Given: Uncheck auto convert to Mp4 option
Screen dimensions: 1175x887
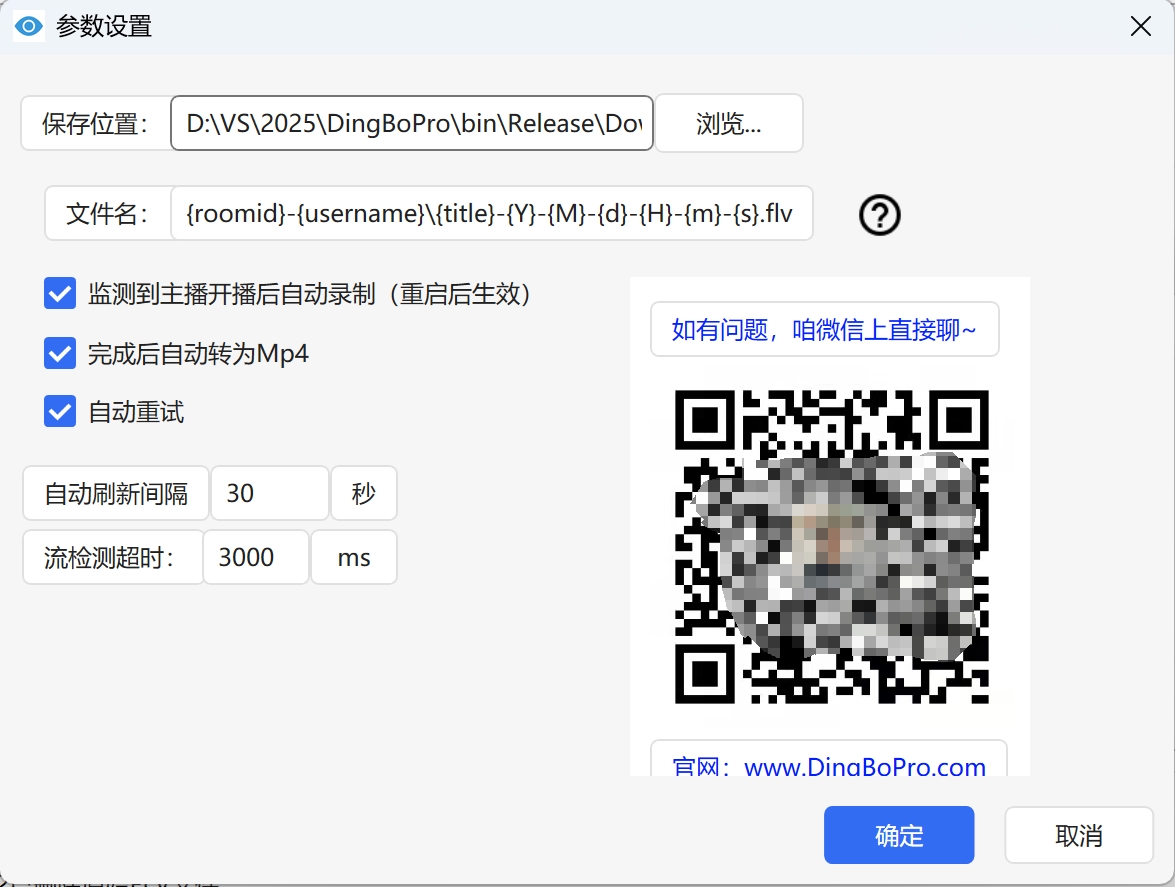Looking at the screenshot, I should pyautogui.click(x=59, y=353).
